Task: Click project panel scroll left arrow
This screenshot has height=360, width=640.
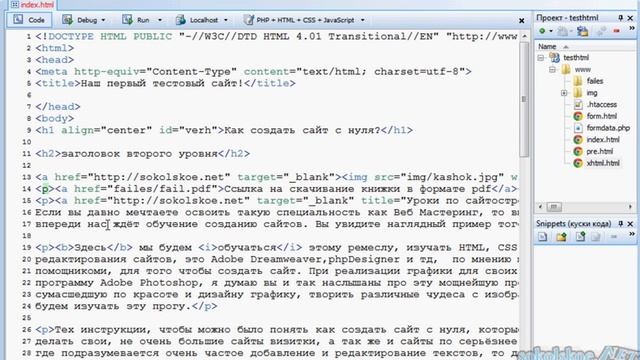Action: click(x=540, y=207)
